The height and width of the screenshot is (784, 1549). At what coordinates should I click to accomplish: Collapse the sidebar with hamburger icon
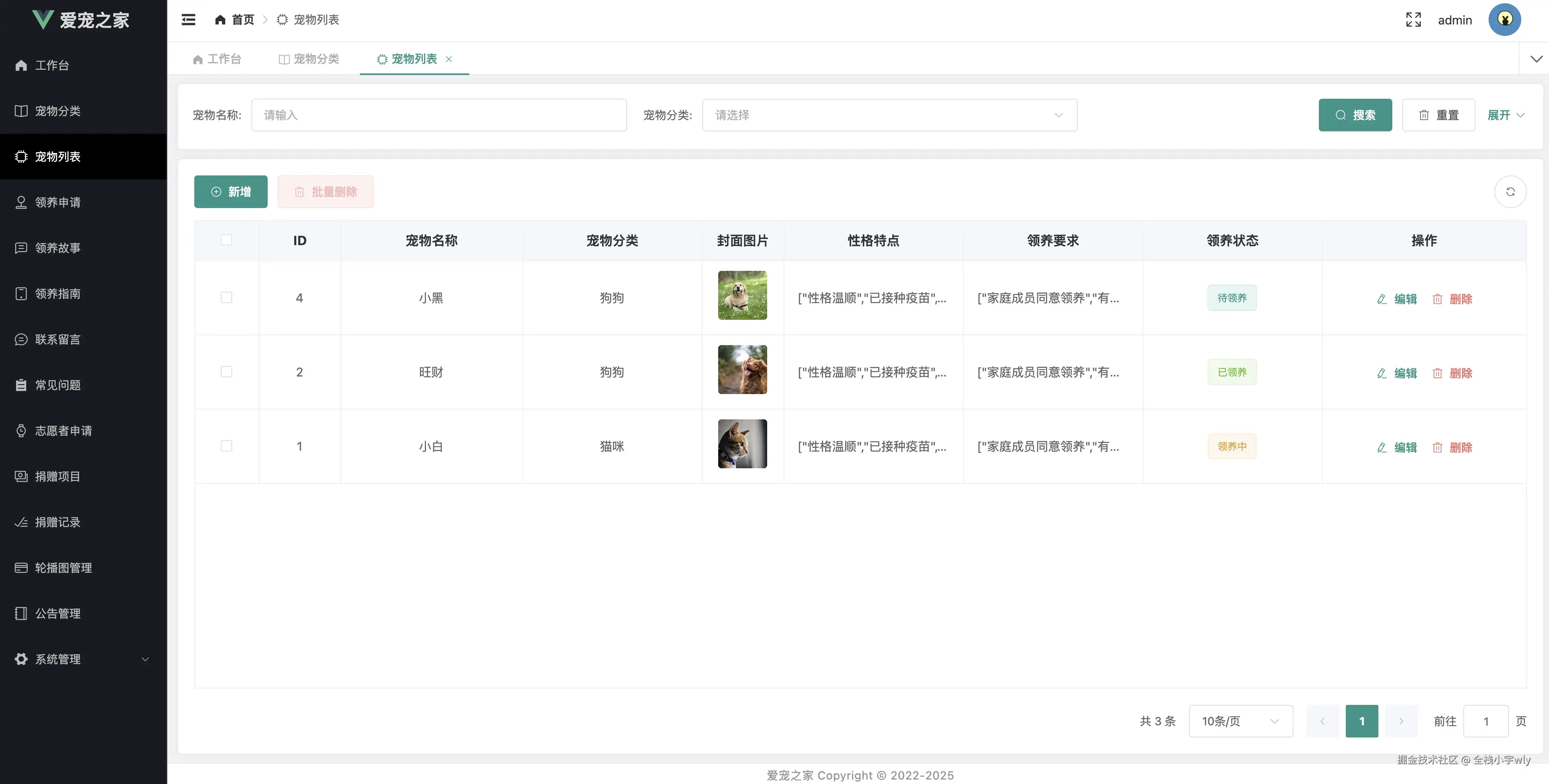(x=188, y=20)
